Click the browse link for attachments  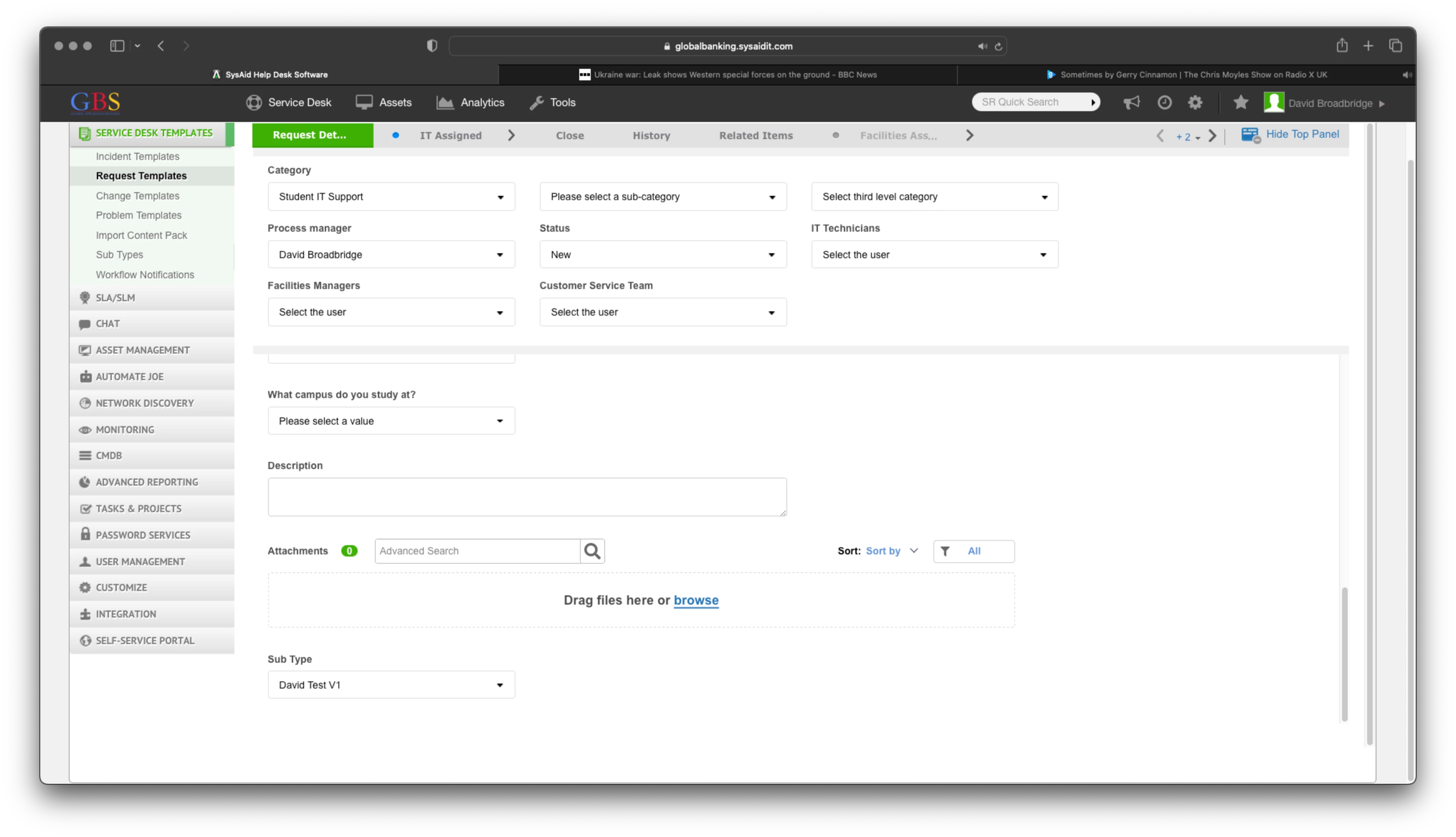point(696,600)
